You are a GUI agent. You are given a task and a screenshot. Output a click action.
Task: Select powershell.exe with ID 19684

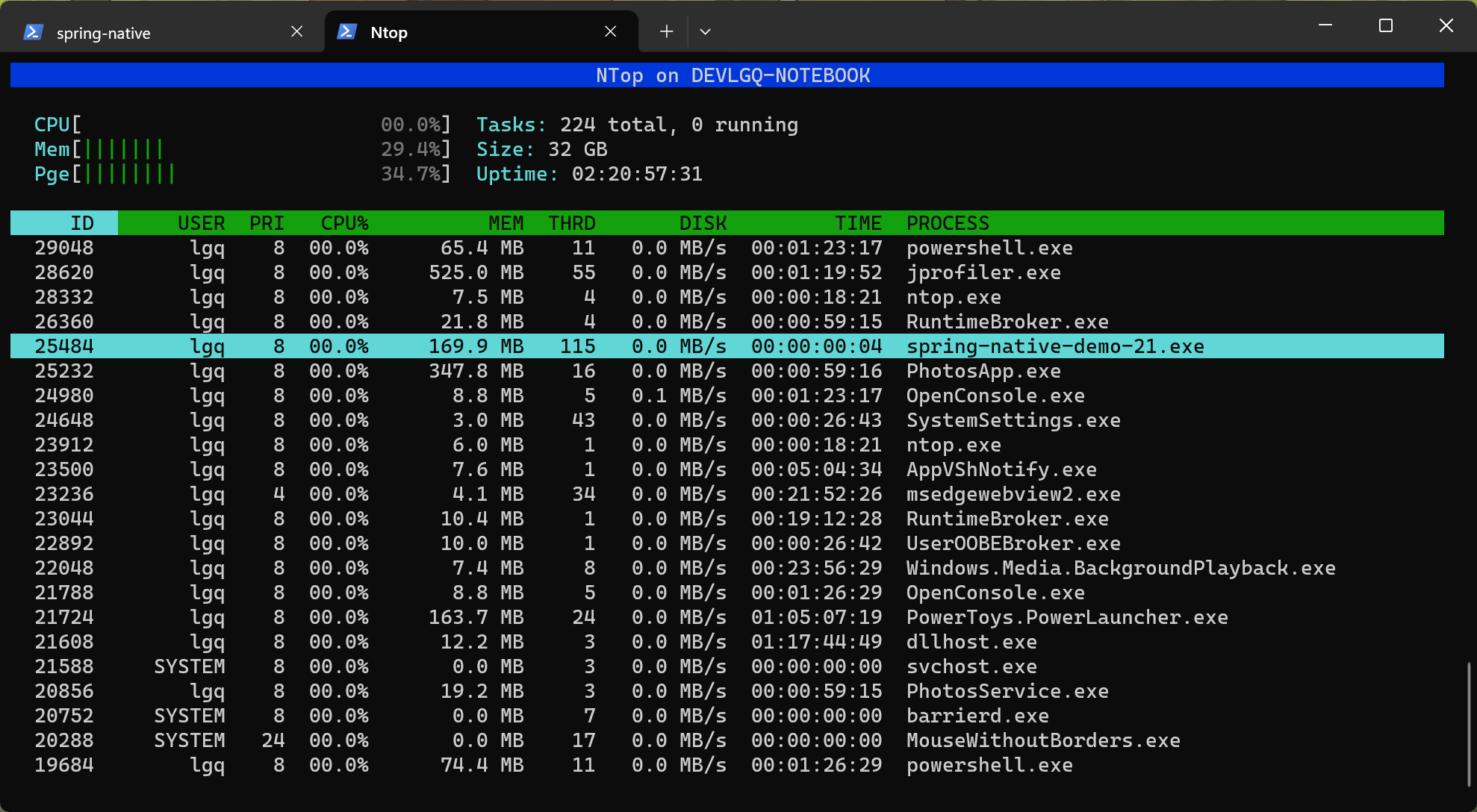(x=727, y=765)
